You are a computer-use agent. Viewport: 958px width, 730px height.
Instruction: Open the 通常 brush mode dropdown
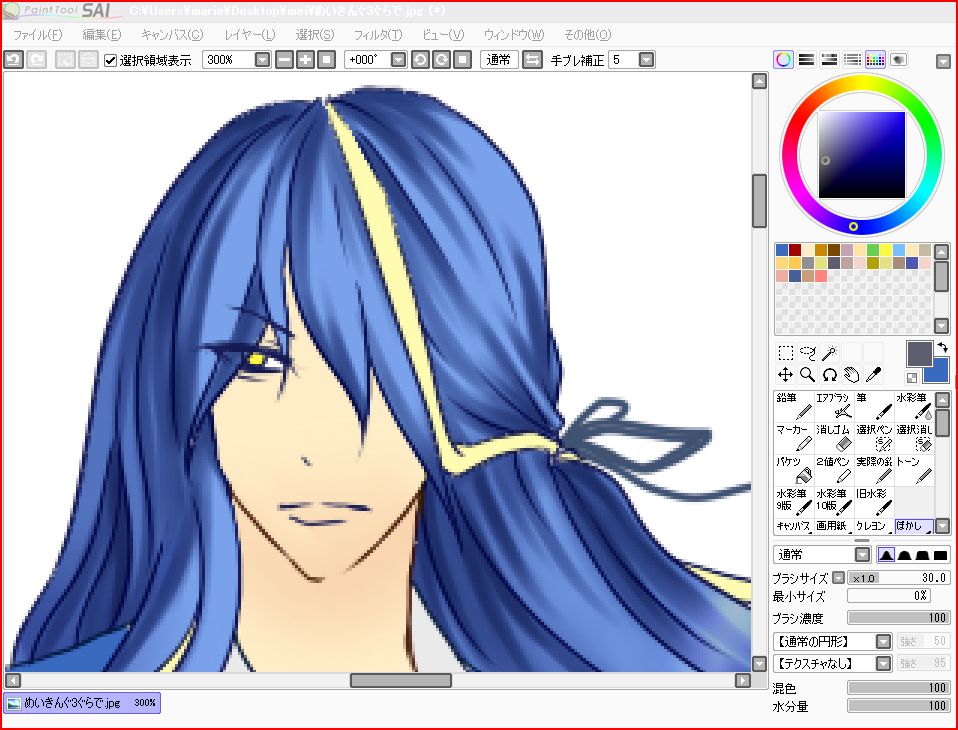click(862, 555)
